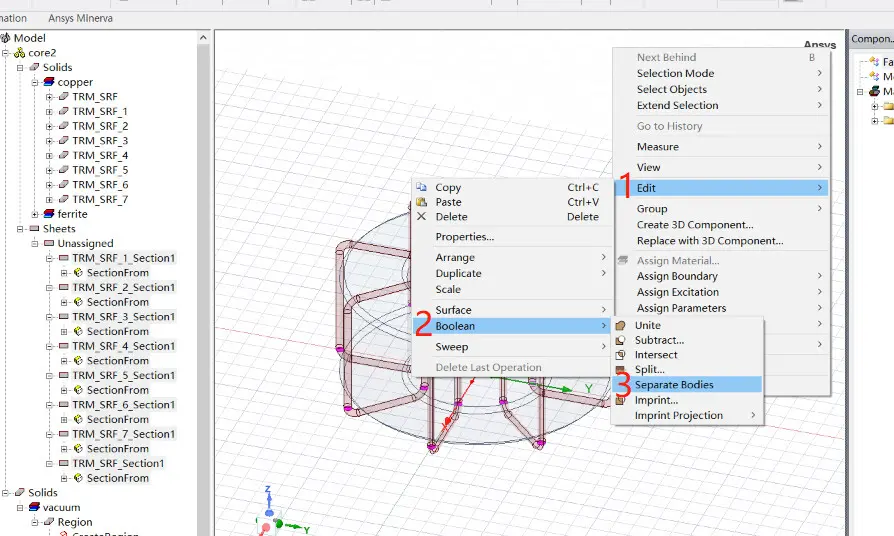Select TRM_SRF_2 in the model tree
This screenshot has width=894, height=536.
click(100, 126)
